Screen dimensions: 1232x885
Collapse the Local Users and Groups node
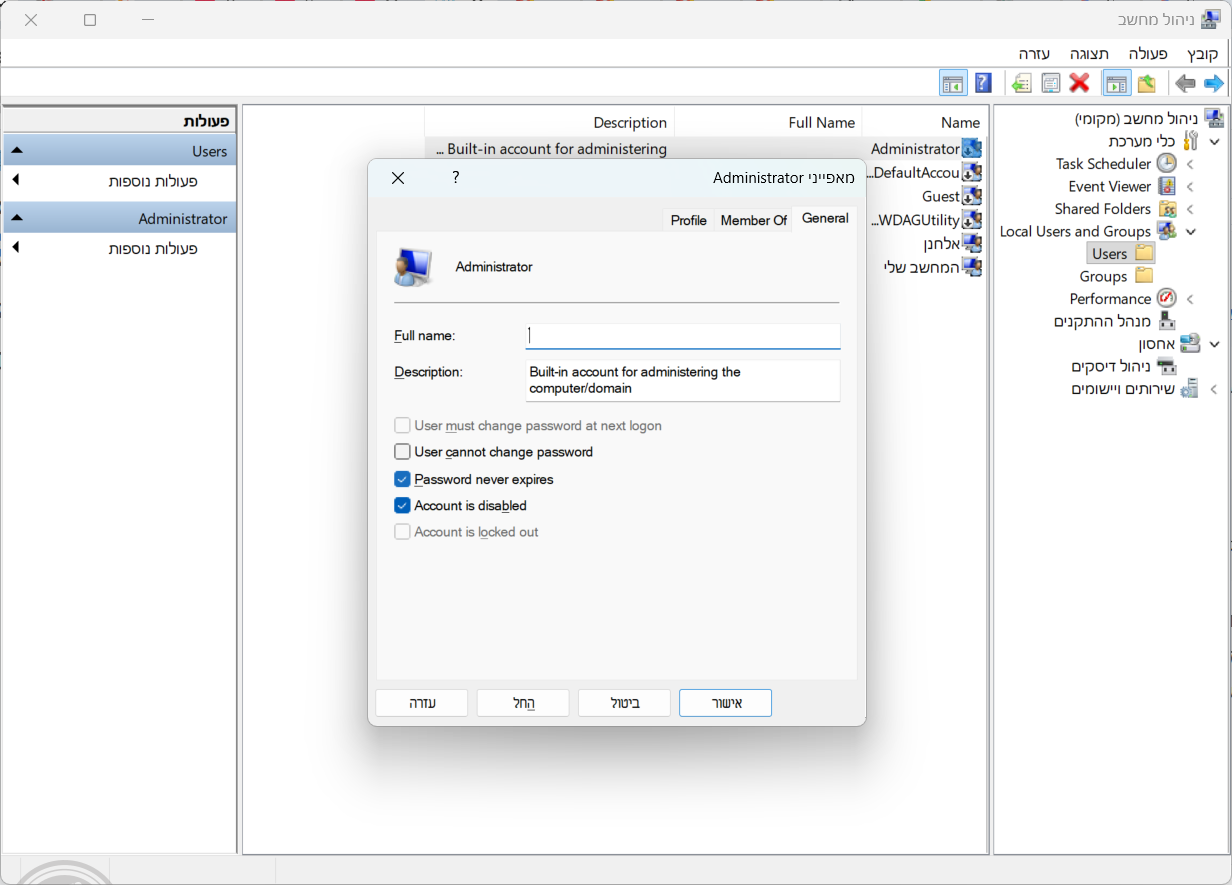[x=1190, y=231]
